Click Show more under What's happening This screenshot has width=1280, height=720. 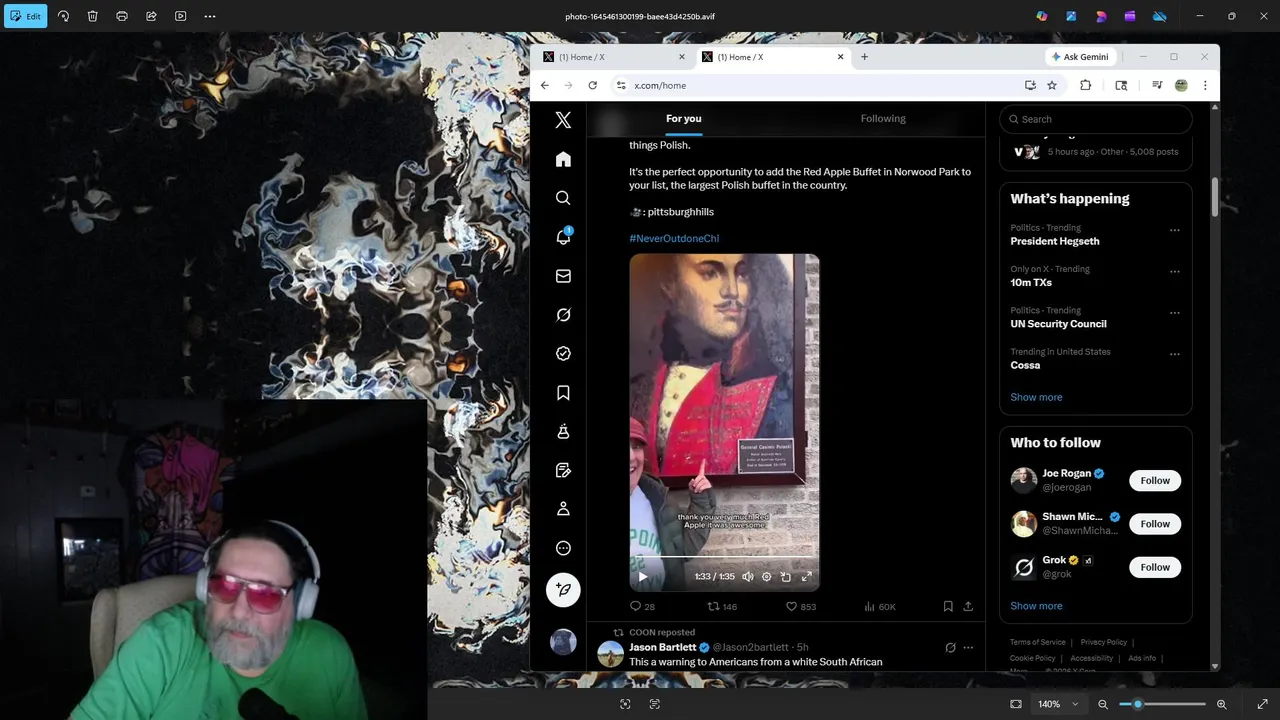tap(1036, 397)
